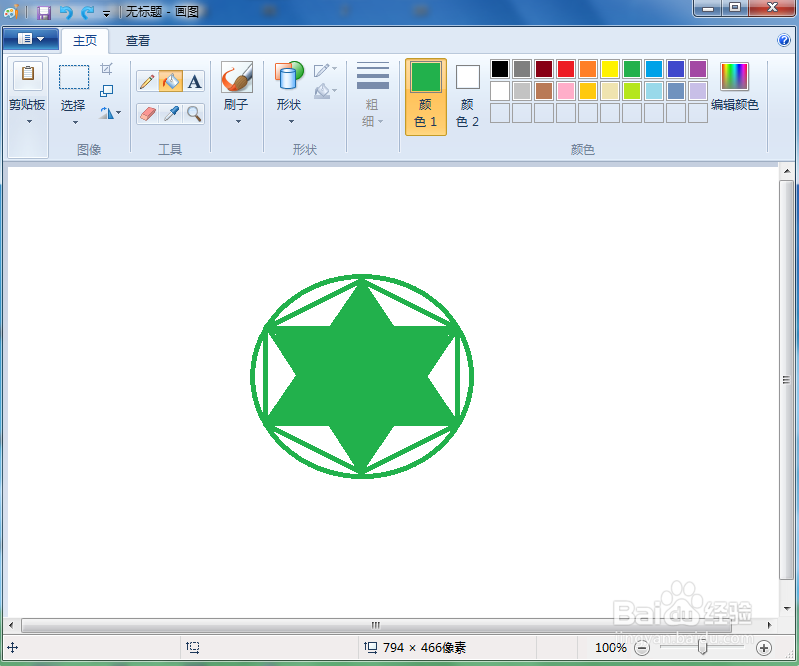Click the Resize and skew icon
This screenshot has width=799, height=666.
pyautogui.click(x=106, y=91)
